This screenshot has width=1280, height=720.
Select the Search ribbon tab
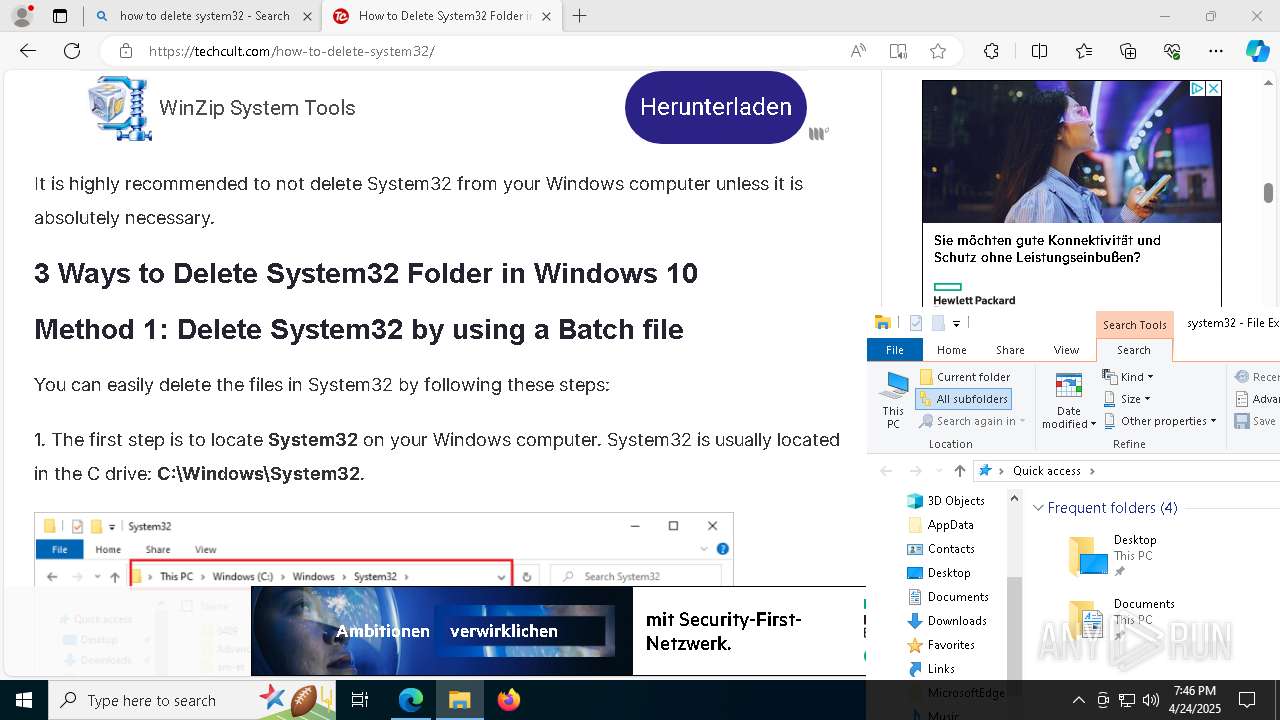click(x=1134, y=350)
